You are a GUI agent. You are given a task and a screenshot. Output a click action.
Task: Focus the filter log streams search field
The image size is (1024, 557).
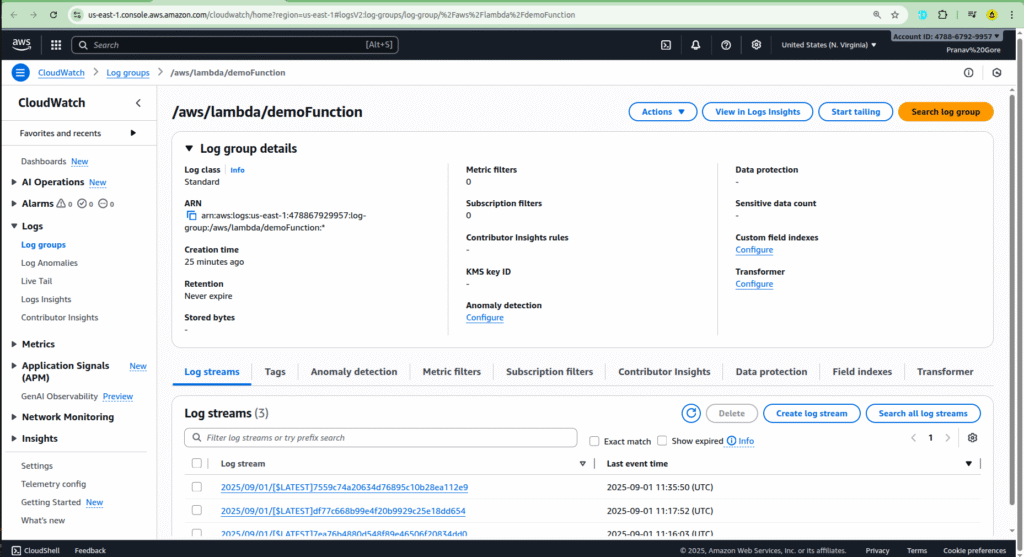click(x=381, y=438)
